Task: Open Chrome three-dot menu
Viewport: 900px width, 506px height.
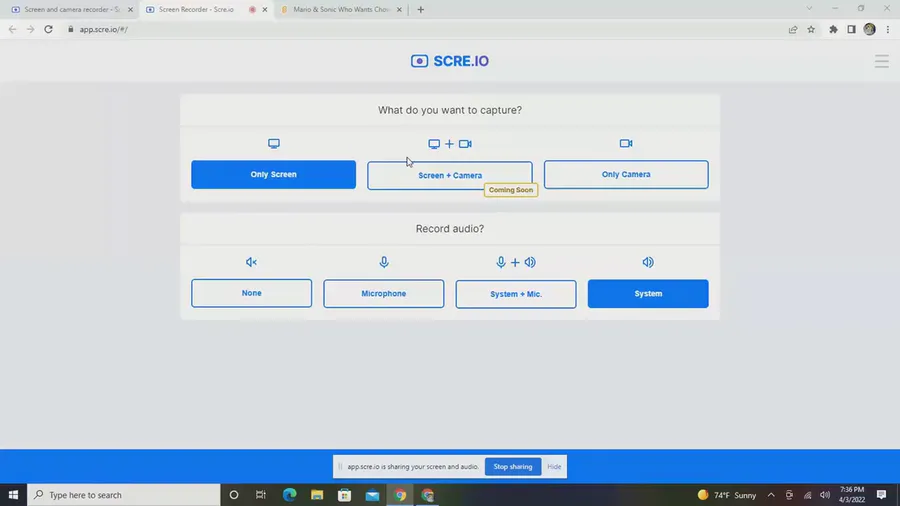Action: pos(887,29)
